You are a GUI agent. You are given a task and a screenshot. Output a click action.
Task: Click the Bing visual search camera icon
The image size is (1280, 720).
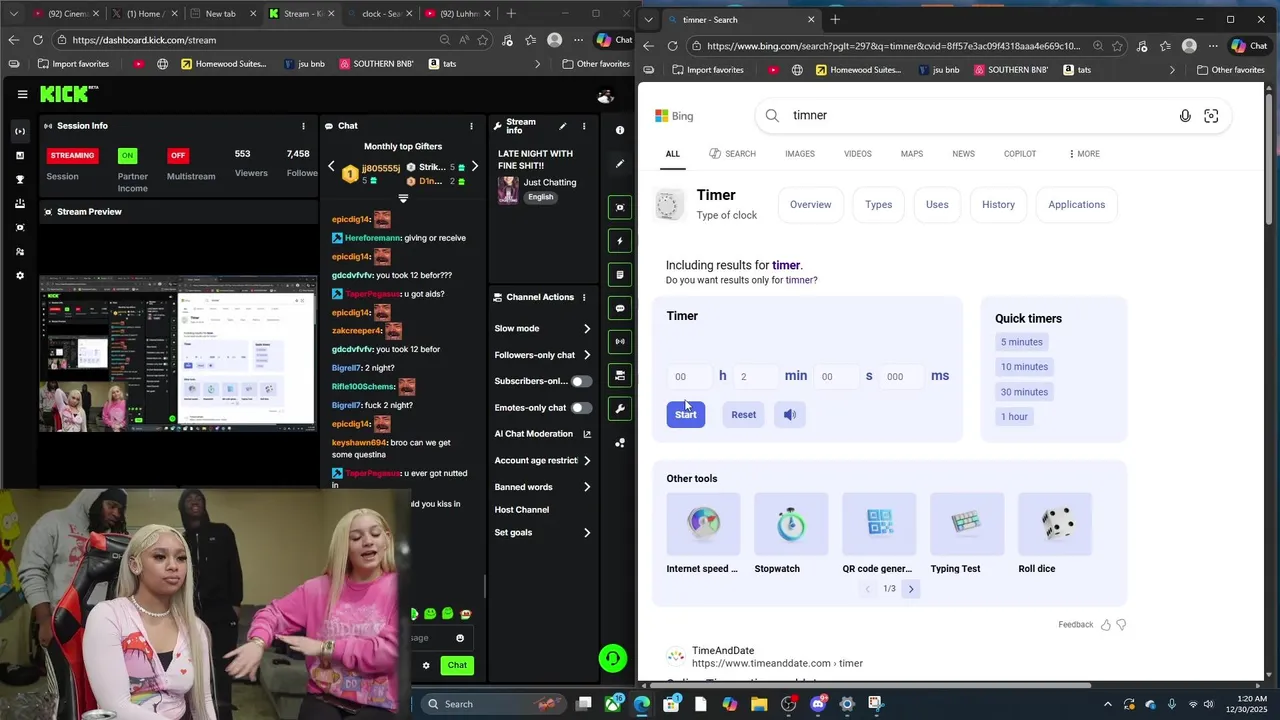click(1211, 116)
